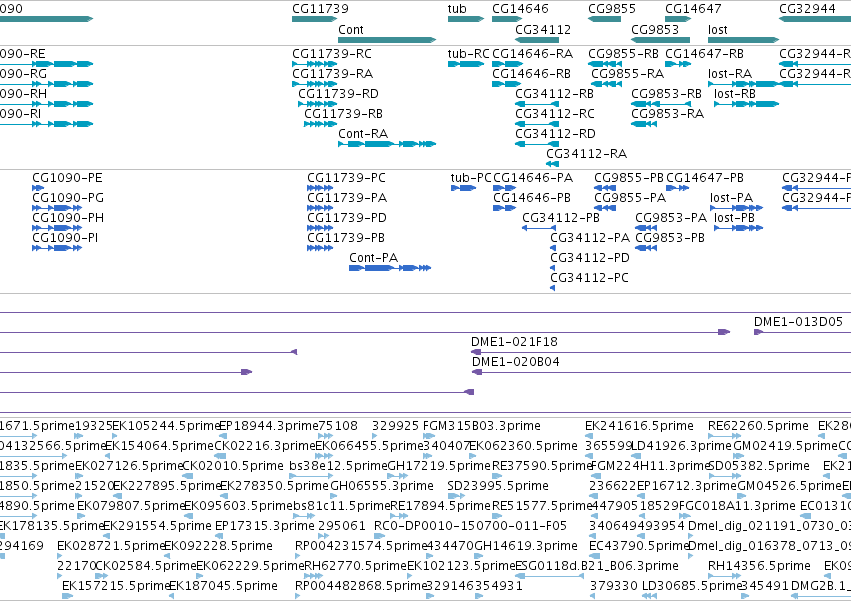The image size is (851, 601).
Task: Select the CG11739-RB transcript label
Action: coord(343,114)
